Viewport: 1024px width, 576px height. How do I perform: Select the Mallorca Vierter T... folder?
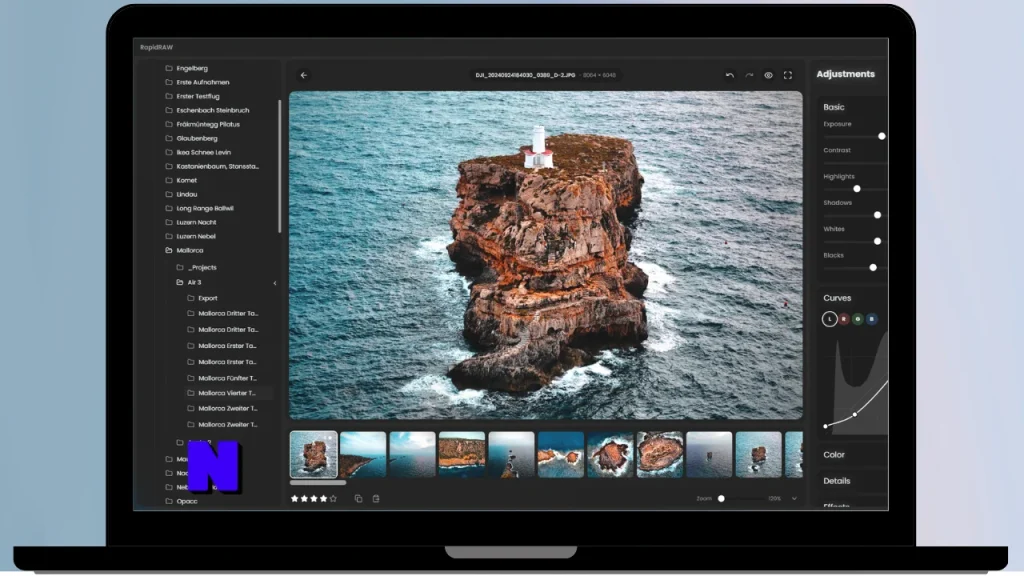pos(227,393)
